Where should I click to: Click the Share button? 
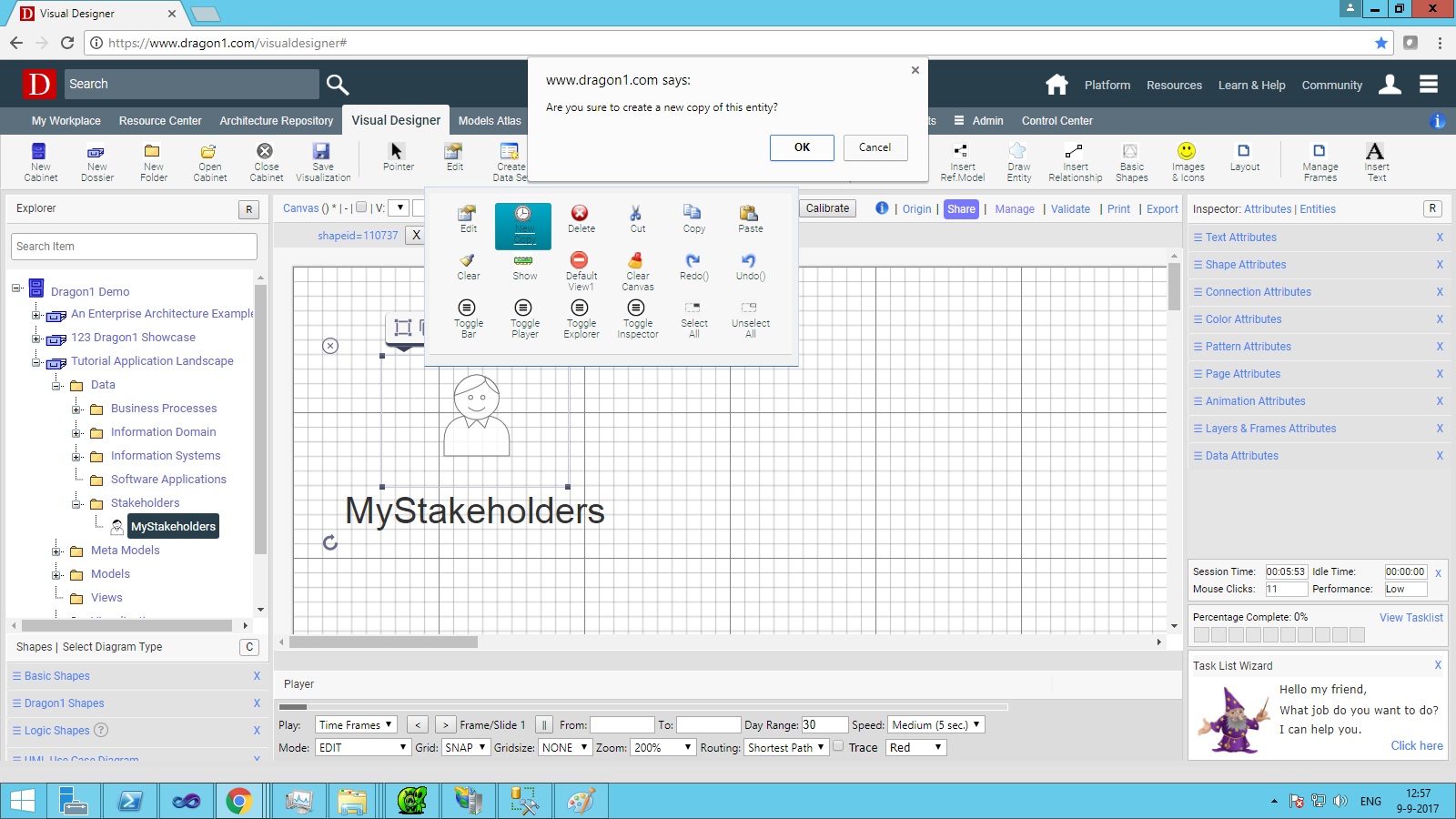click(x=961, y=209)
